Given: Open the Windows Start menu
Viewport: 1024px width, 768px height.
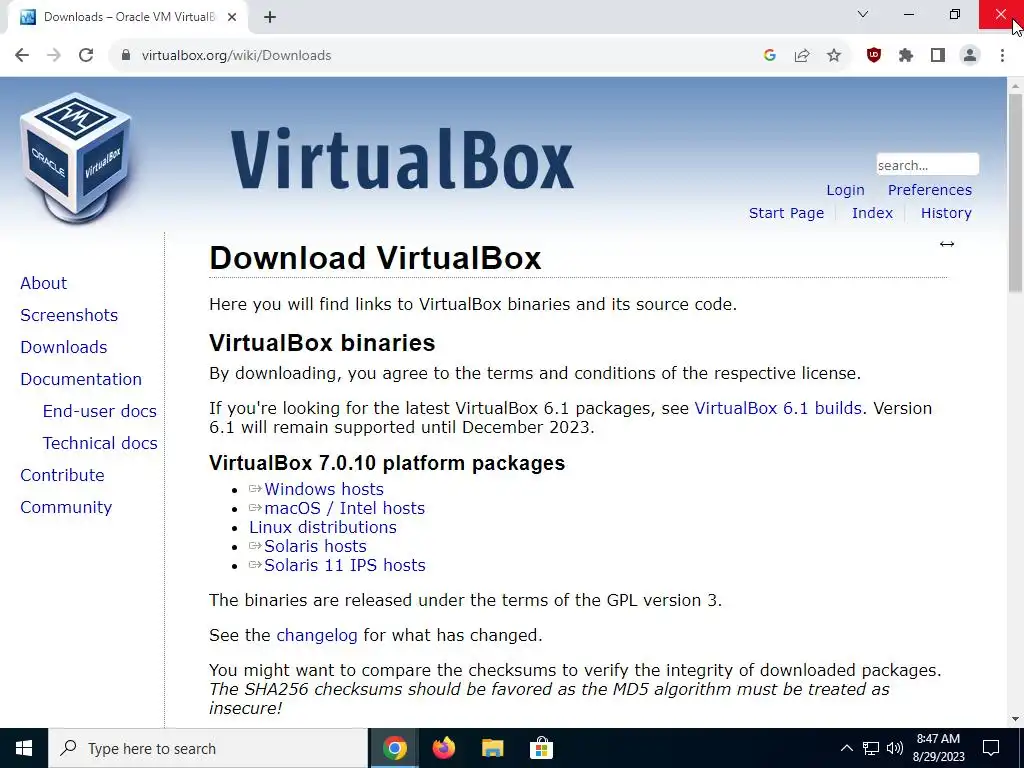Looking at the screenshot, I should [24, 748].
